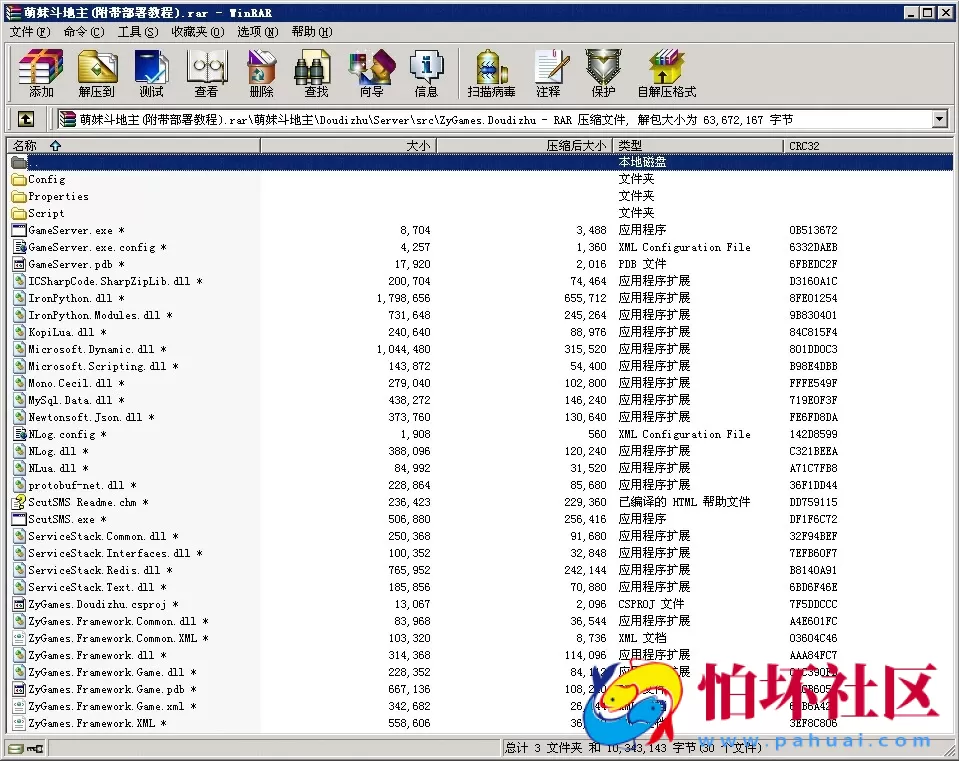This screenshot has width=959, height=761.
Task: Select GameServer.exe file entry
Action: click(70, 231)
